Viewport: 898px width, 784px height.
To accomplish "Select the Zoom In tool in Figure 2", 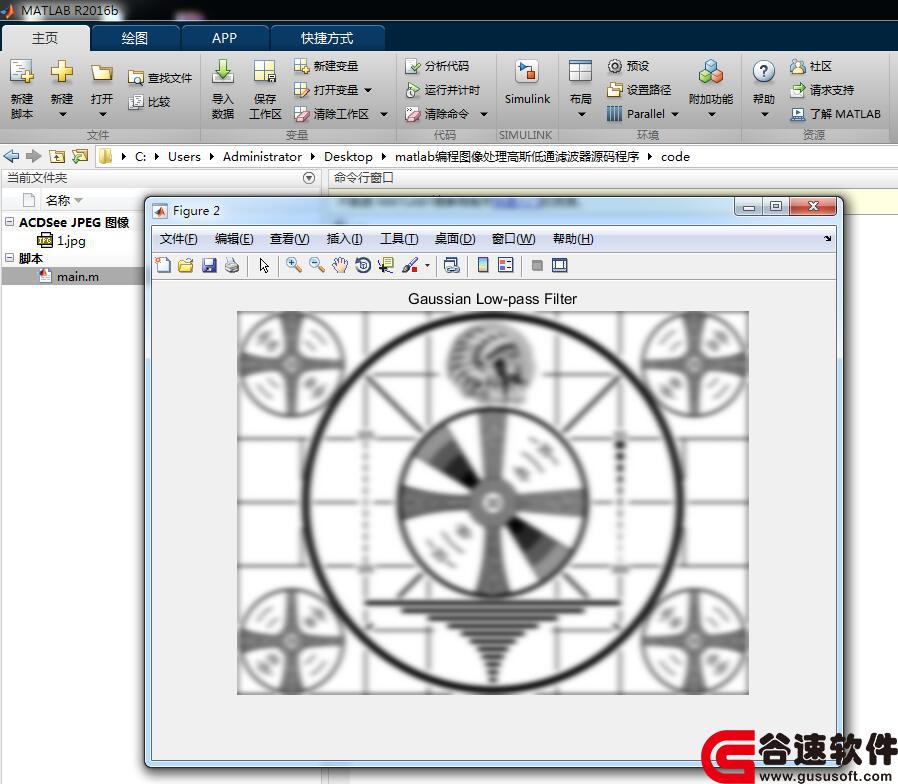I will point(294,265).
